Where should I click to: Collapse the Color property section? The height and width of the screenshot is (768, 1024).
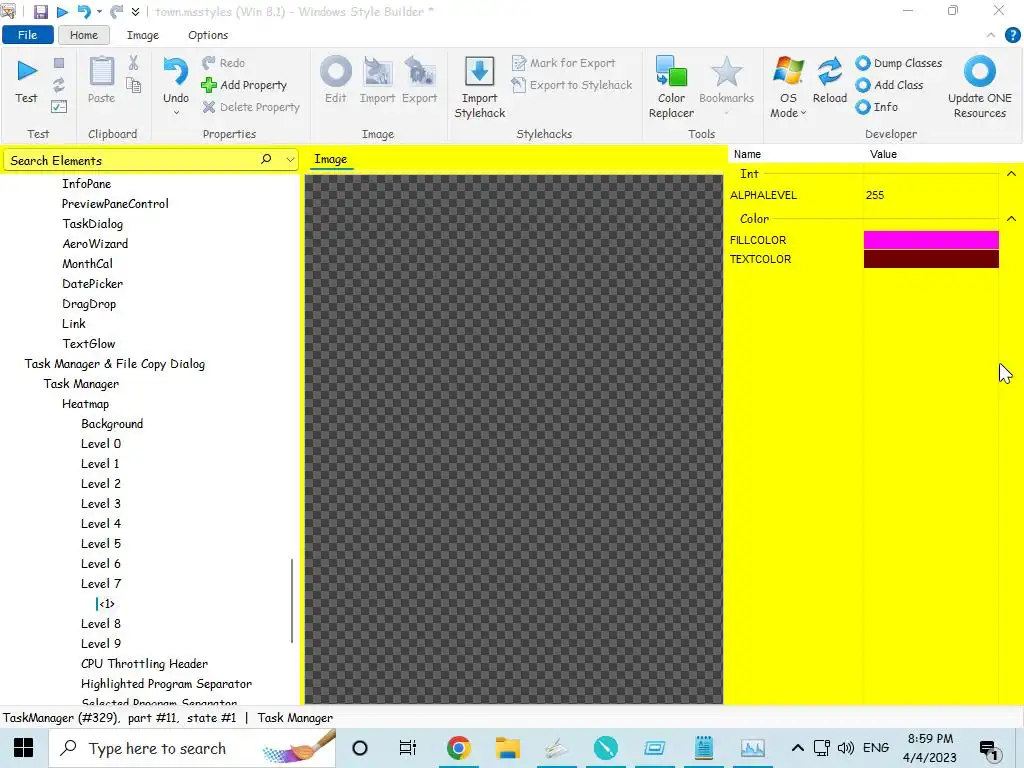1011,219
